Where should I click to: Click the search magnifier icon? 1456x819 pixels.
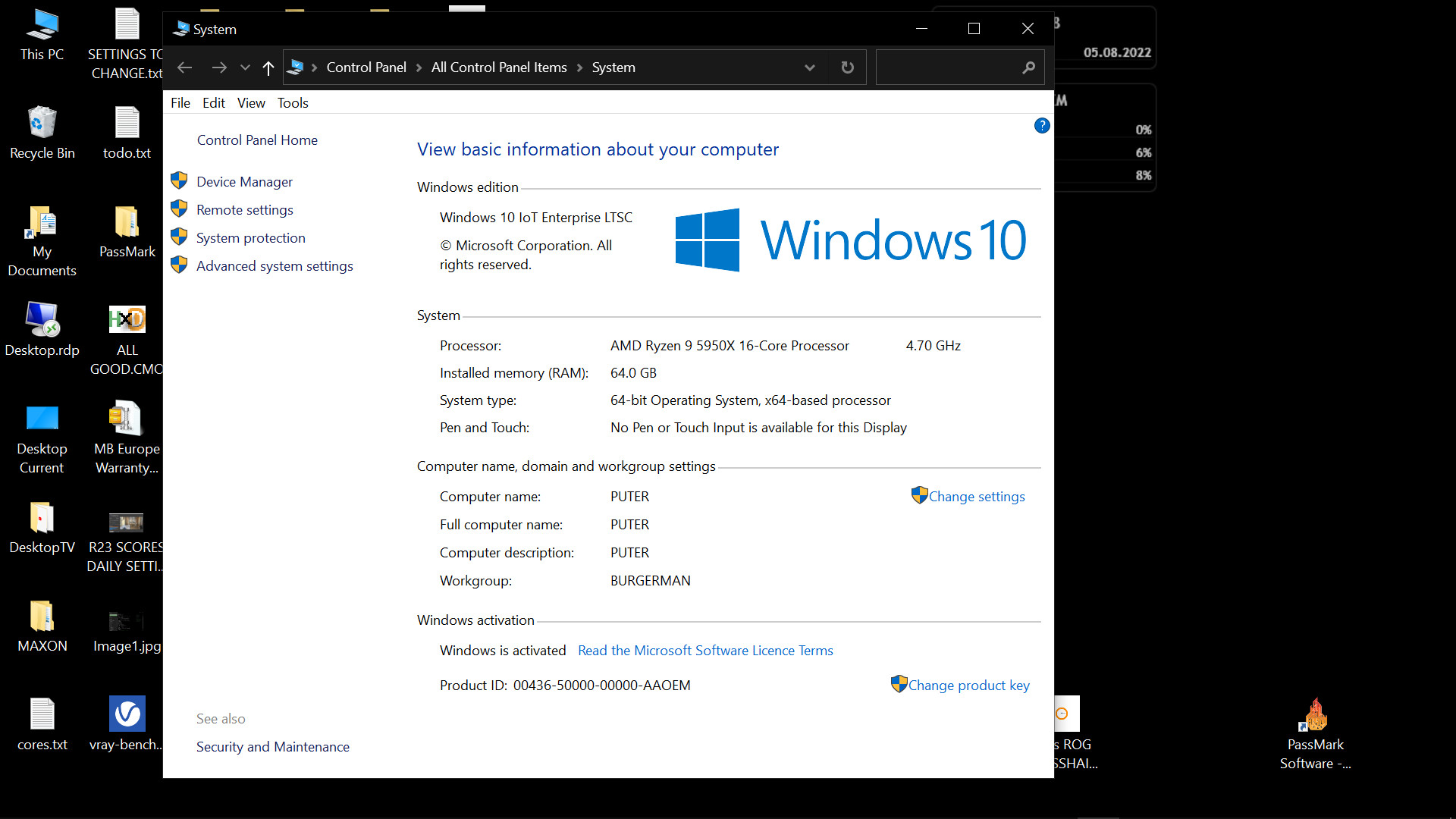coord(1028,67)
